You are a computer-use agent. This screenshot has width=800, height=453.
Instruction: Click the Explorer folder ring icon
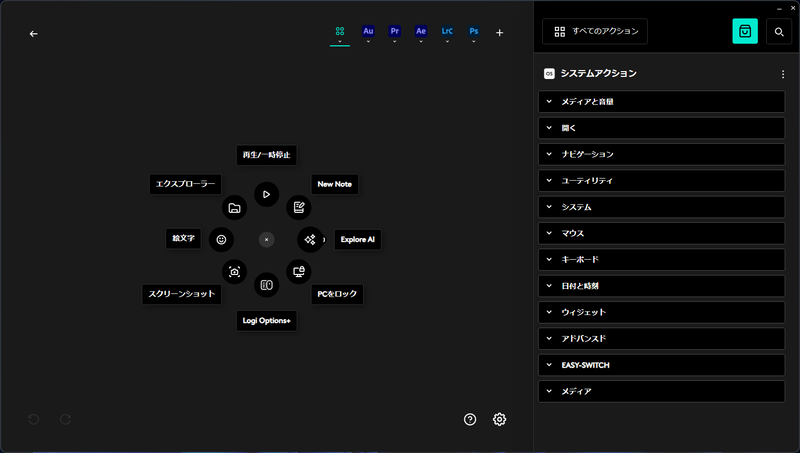point(234,208)
